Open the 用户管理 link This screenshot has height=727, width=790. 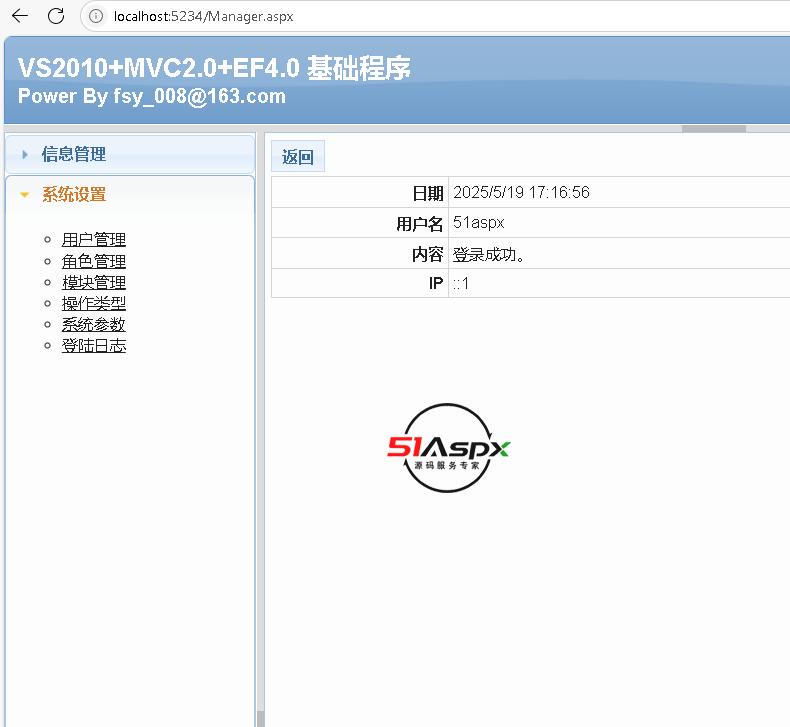[x=94, y=239]
